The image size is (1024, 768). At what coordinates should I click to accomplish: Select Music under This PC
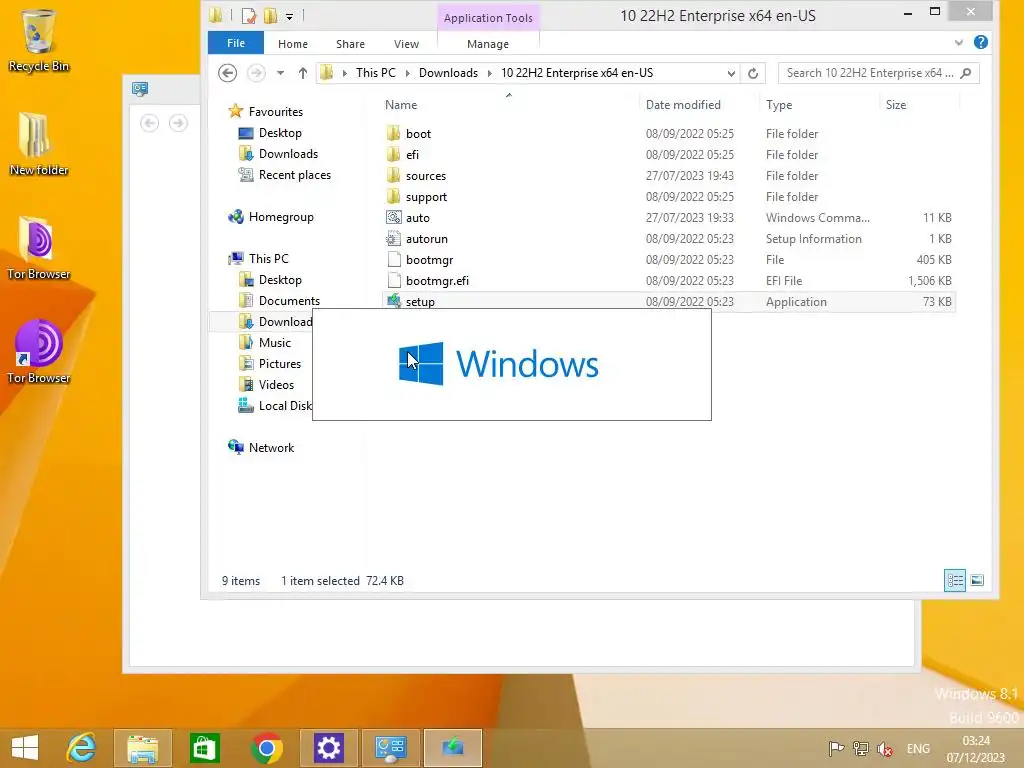point(274,342)
